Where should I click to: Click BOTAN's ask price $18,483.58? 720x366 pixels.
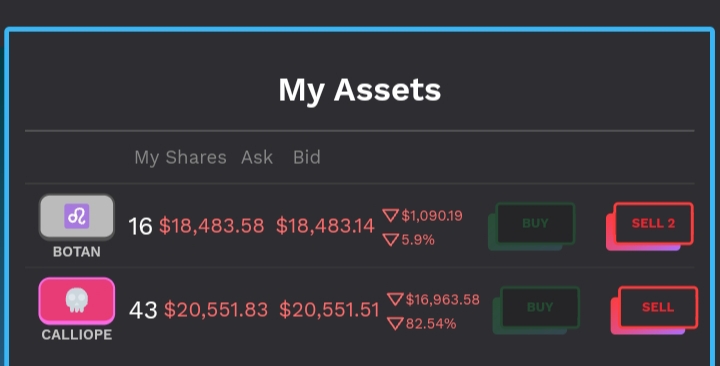(x=212, y=226)
